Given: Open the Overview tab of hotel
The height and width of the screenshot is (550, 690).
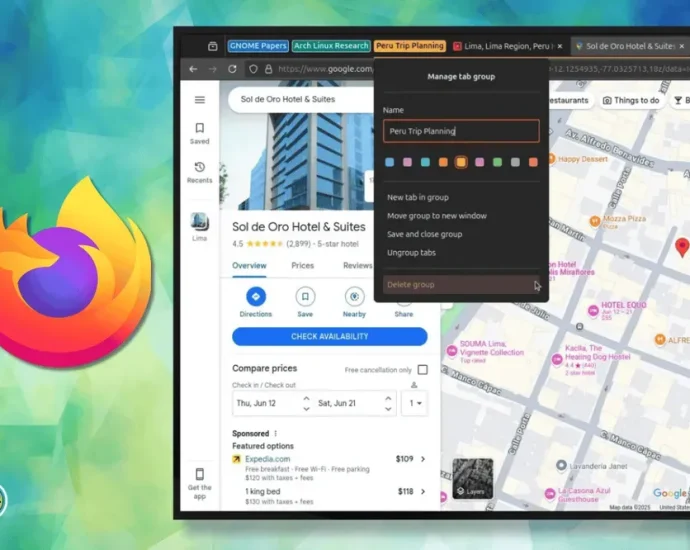Looking at the screenshot, I should 249,266.
